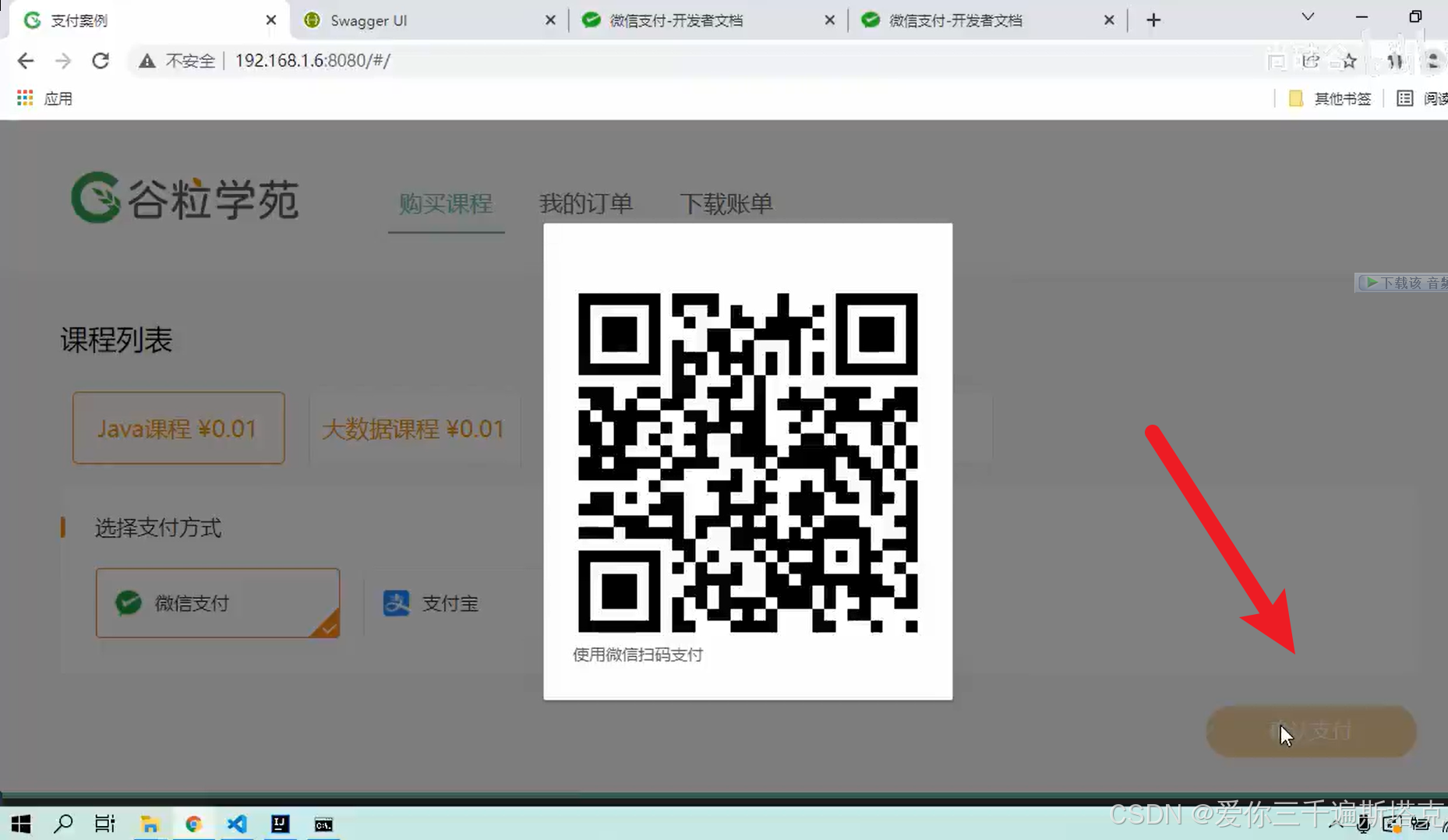Close the second 微信支付-开发者文档 tab
The width and height of the screenshot is (1448, 840).
(x=1109, y=20)
